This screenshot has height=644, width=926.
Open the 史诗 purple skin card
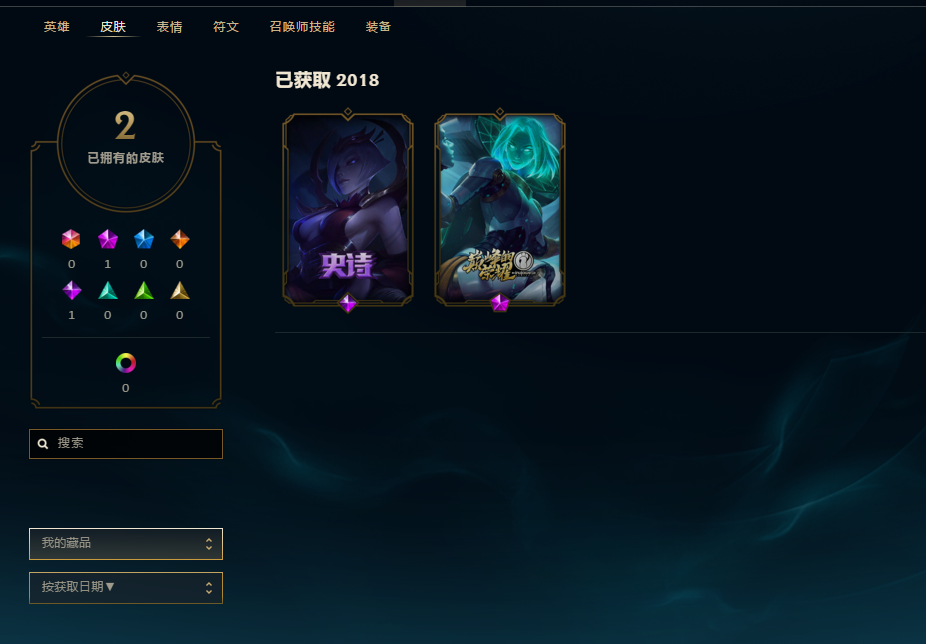pos(348,210)
